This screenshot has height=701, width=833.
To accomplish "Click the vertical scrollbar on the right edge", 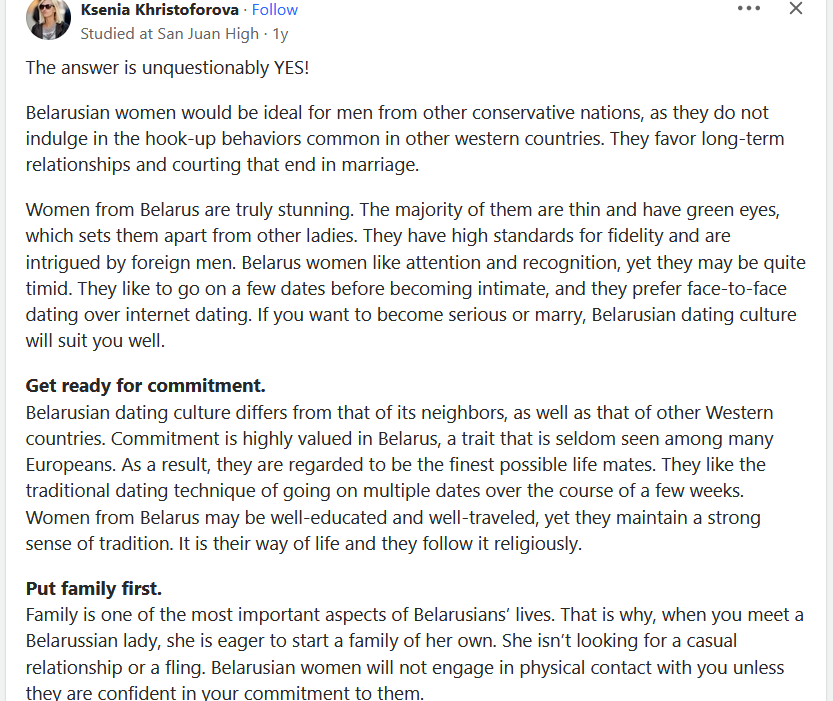I will (828, 350).
